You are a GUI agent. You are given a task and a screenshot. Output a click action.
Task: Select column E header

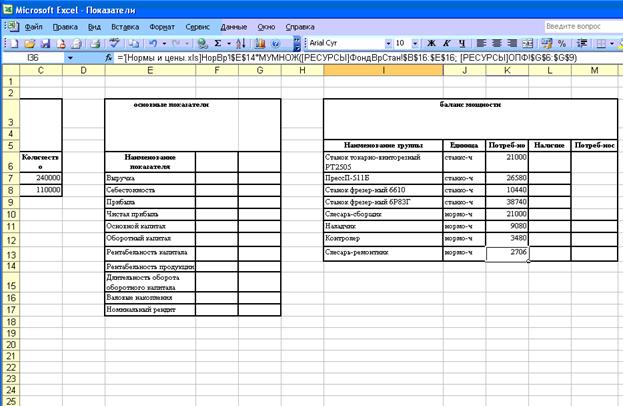150,70
